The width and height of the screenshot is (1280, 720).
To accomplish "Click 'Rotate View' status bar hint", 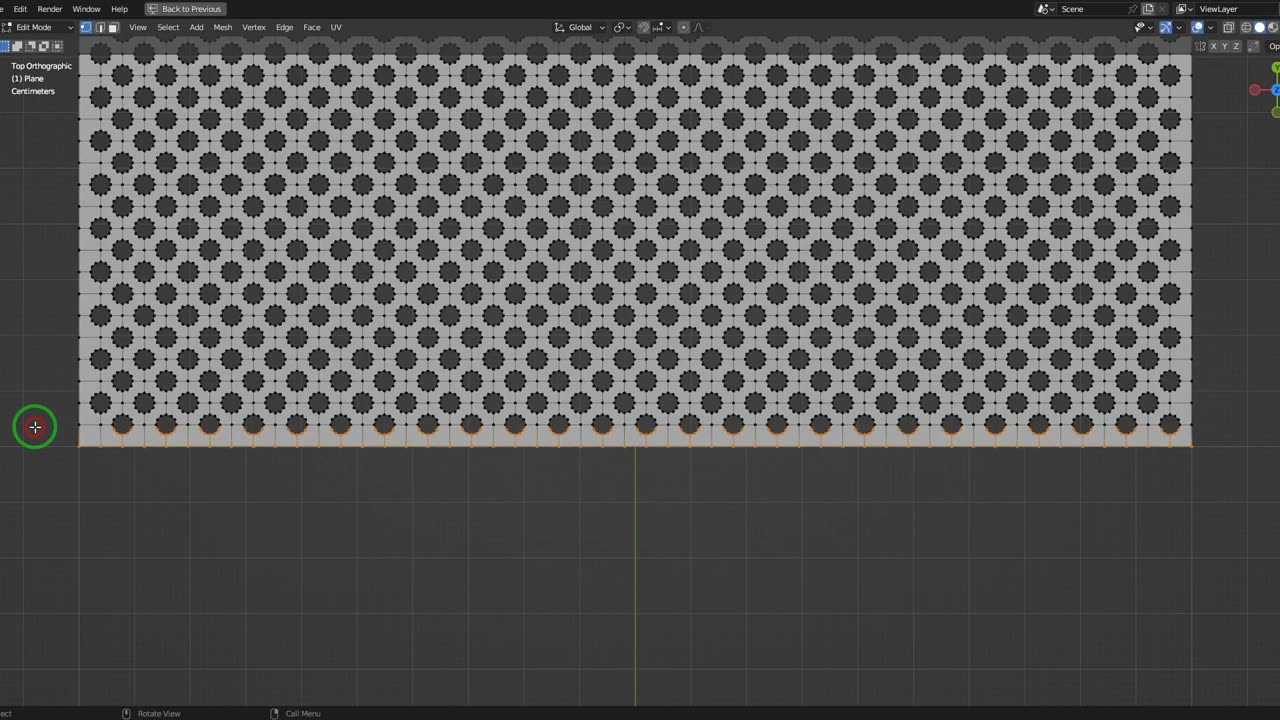I will 159,713.
